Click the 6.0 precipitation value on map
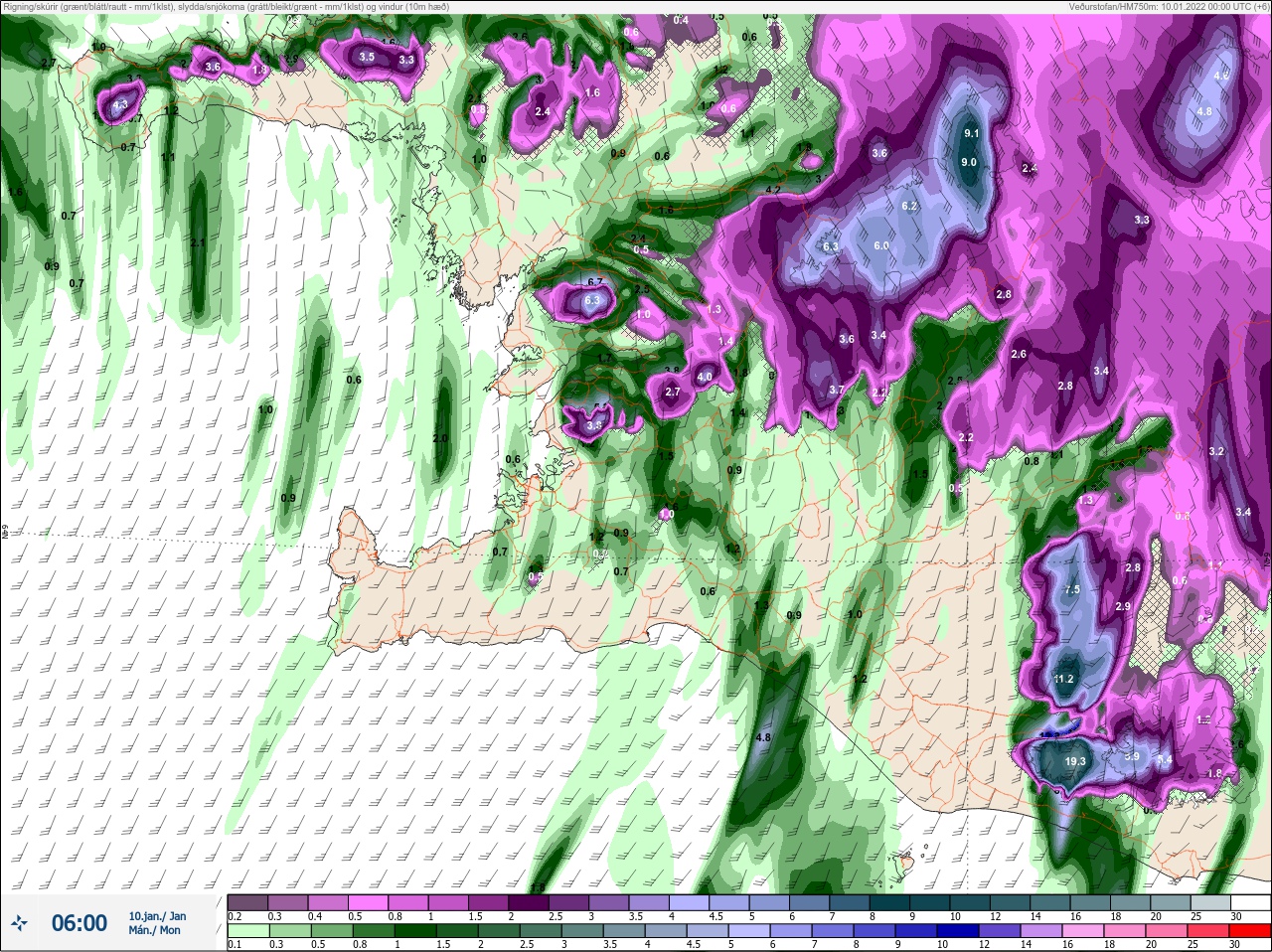 (x=880, y=245)
